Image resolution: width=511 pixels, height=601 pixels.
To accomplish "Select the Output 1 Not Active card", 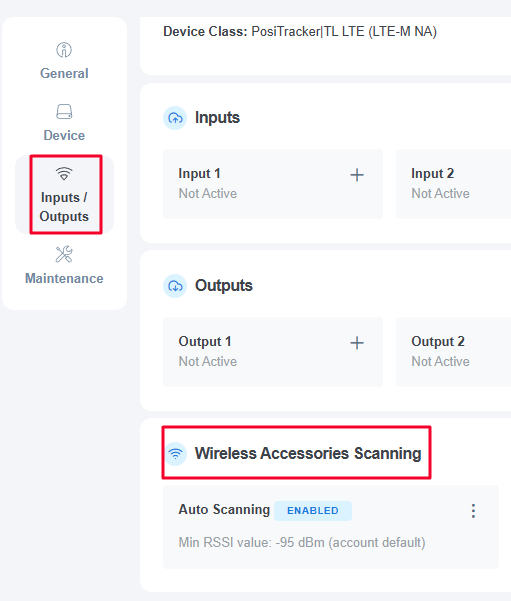I will [273, 352].
